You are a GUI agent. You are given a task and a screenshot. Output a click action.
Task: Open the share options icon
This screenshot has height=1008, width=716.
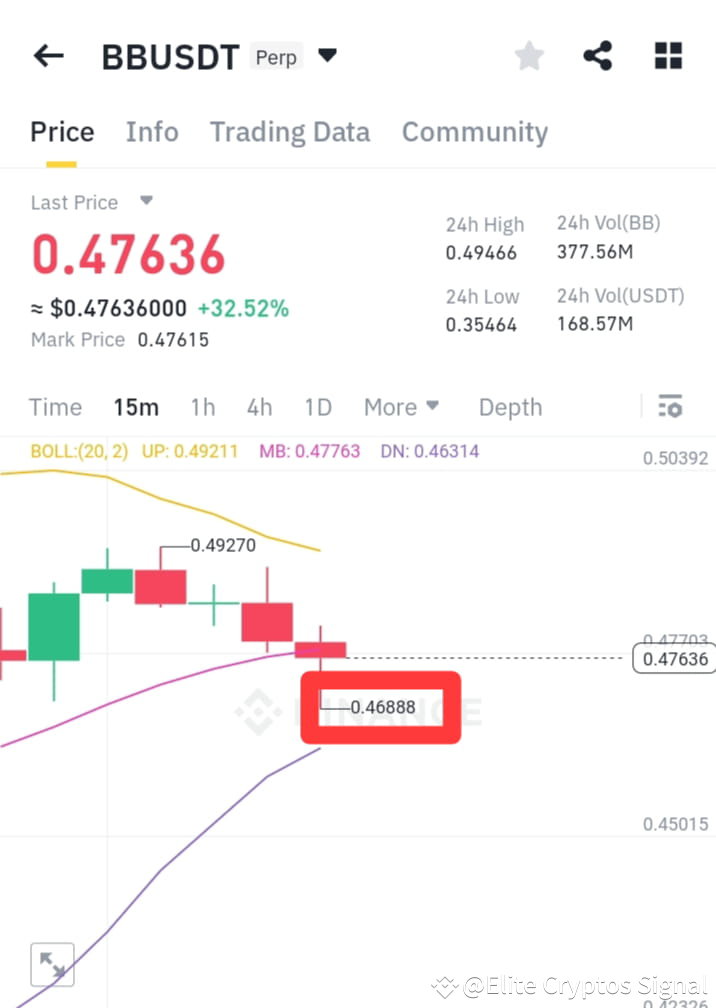597,56
